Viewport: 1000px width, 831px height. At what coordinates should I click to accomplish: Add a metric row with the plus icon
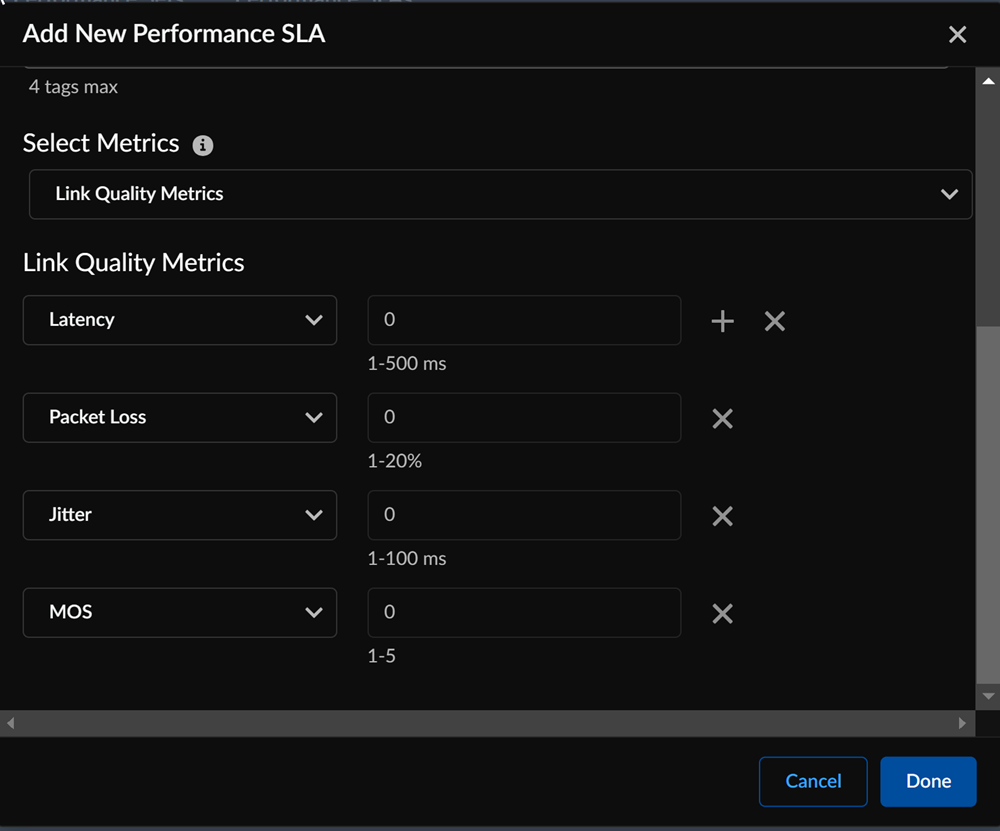point(722,321)
